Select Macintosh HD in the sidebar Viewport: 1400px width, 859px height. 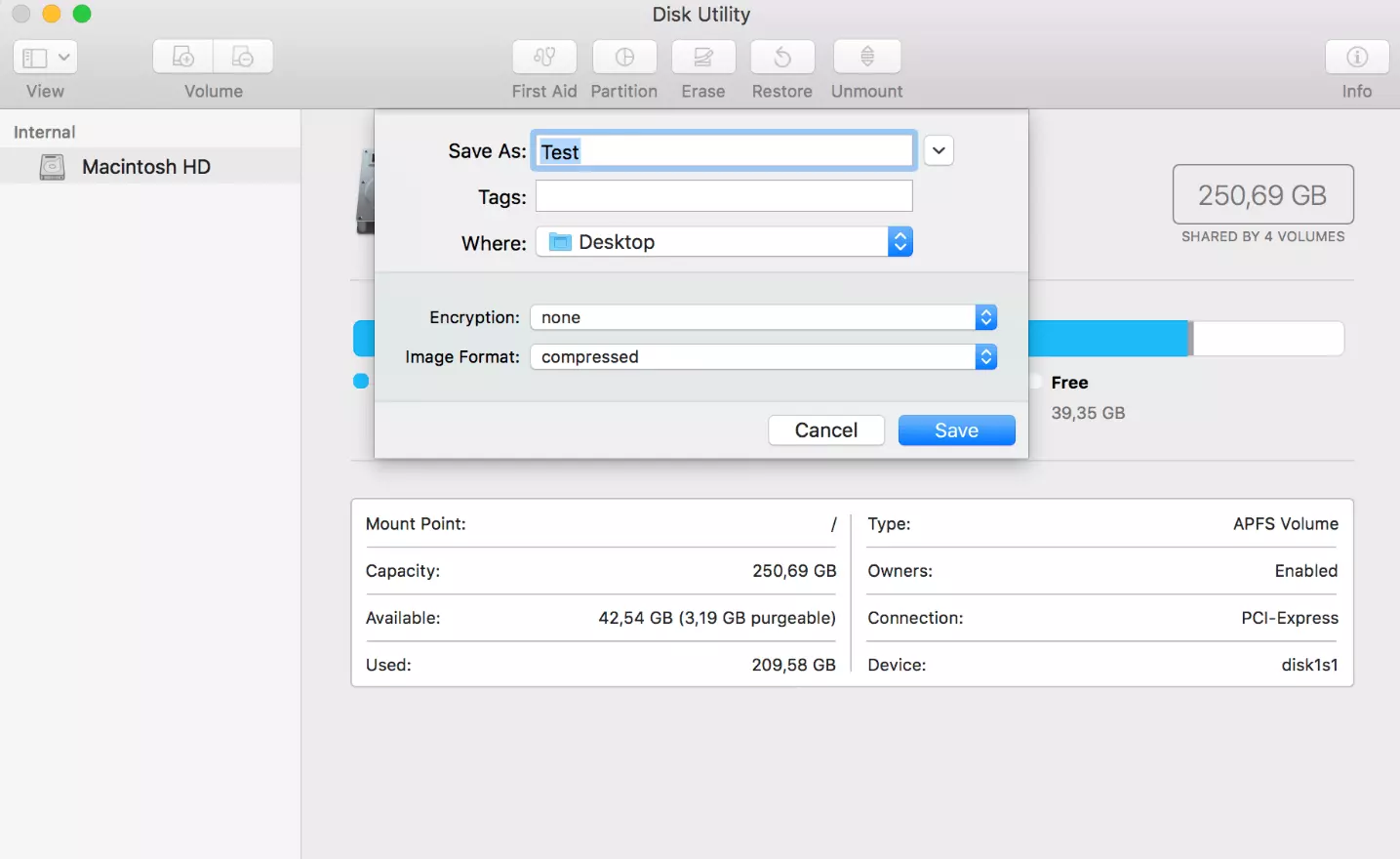pos(150,167)
